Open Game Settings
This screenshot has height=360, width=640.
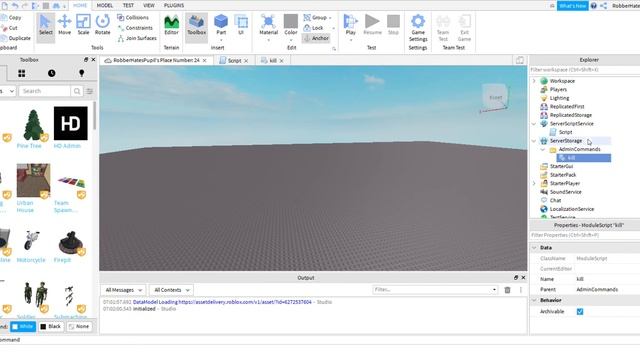[x=418, y=28]
